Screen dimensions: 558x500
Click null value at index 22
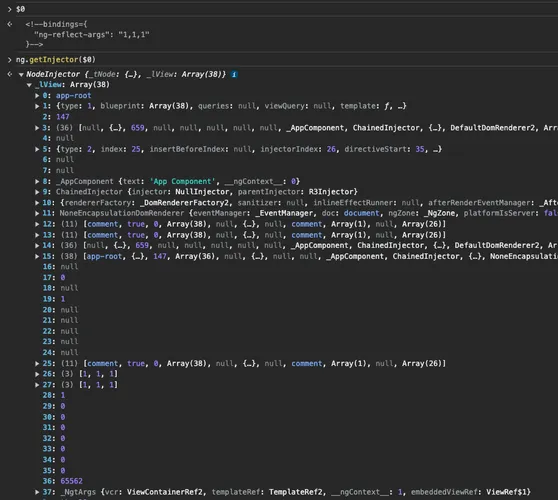pos(69,331)
